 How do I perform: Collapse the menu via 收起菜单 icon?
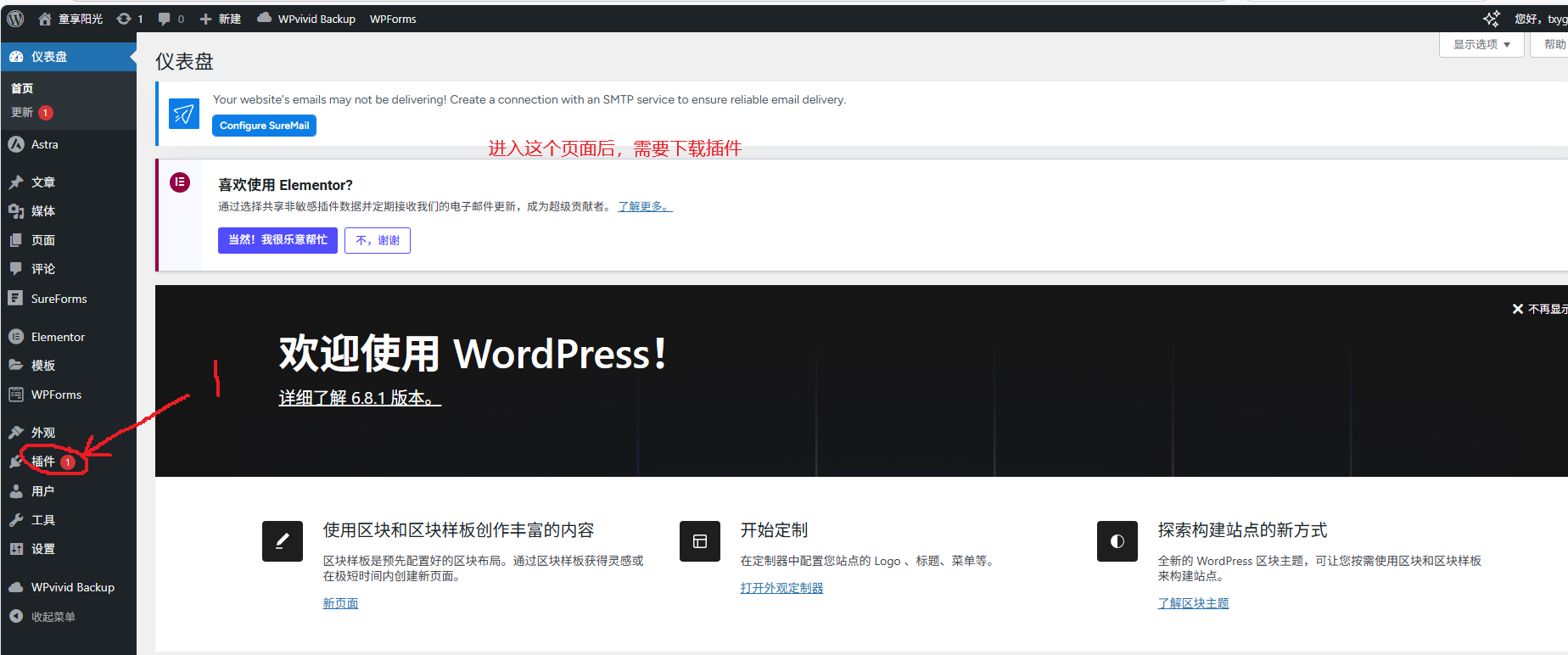(x=16, y=617)
